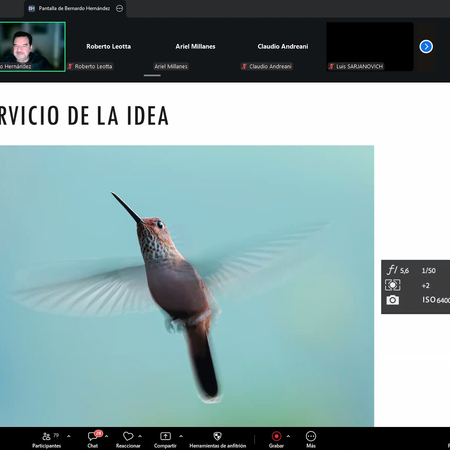Expand the Participantes options arrow
The height and width of the screenshot is (450, 450).
(69, 436)
